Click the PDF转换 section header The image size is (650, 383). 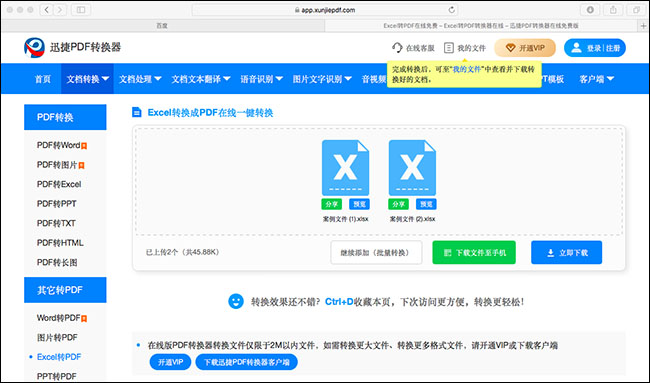click(x=65, y=117)
